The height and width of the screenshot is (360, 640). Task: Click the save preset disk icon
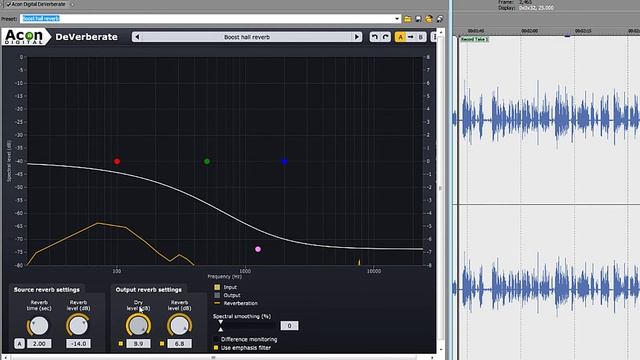(x=418, y=19)
